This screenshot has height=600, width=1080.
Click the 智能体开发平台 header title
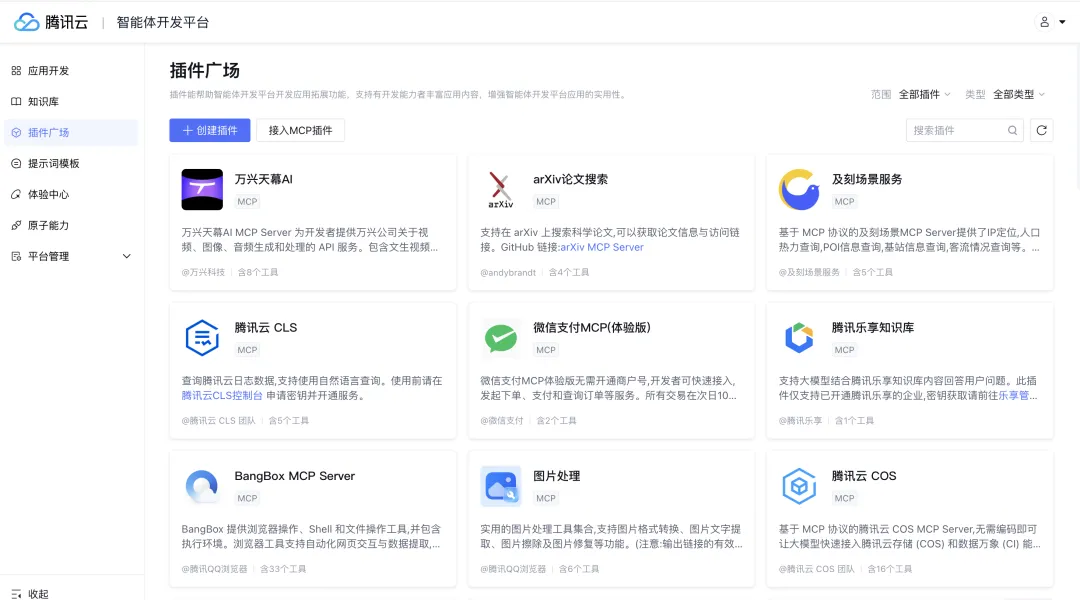163,22
